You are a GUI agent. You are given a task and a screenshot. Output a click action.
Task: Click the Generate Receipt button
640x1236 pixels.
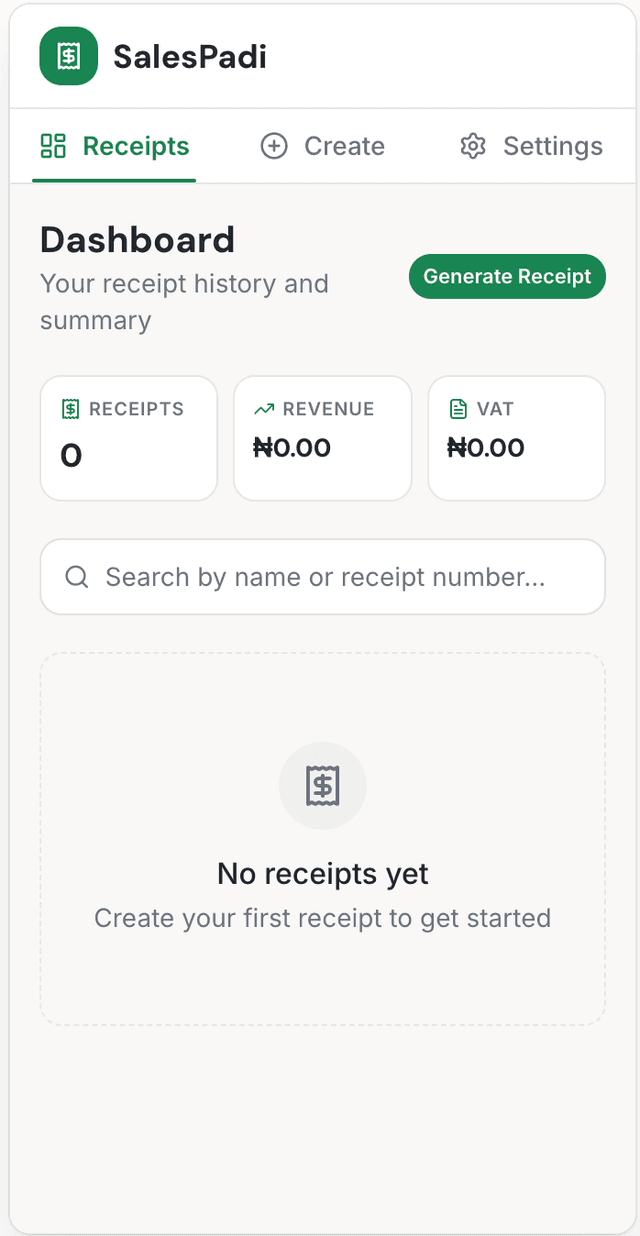coord(507,276)
